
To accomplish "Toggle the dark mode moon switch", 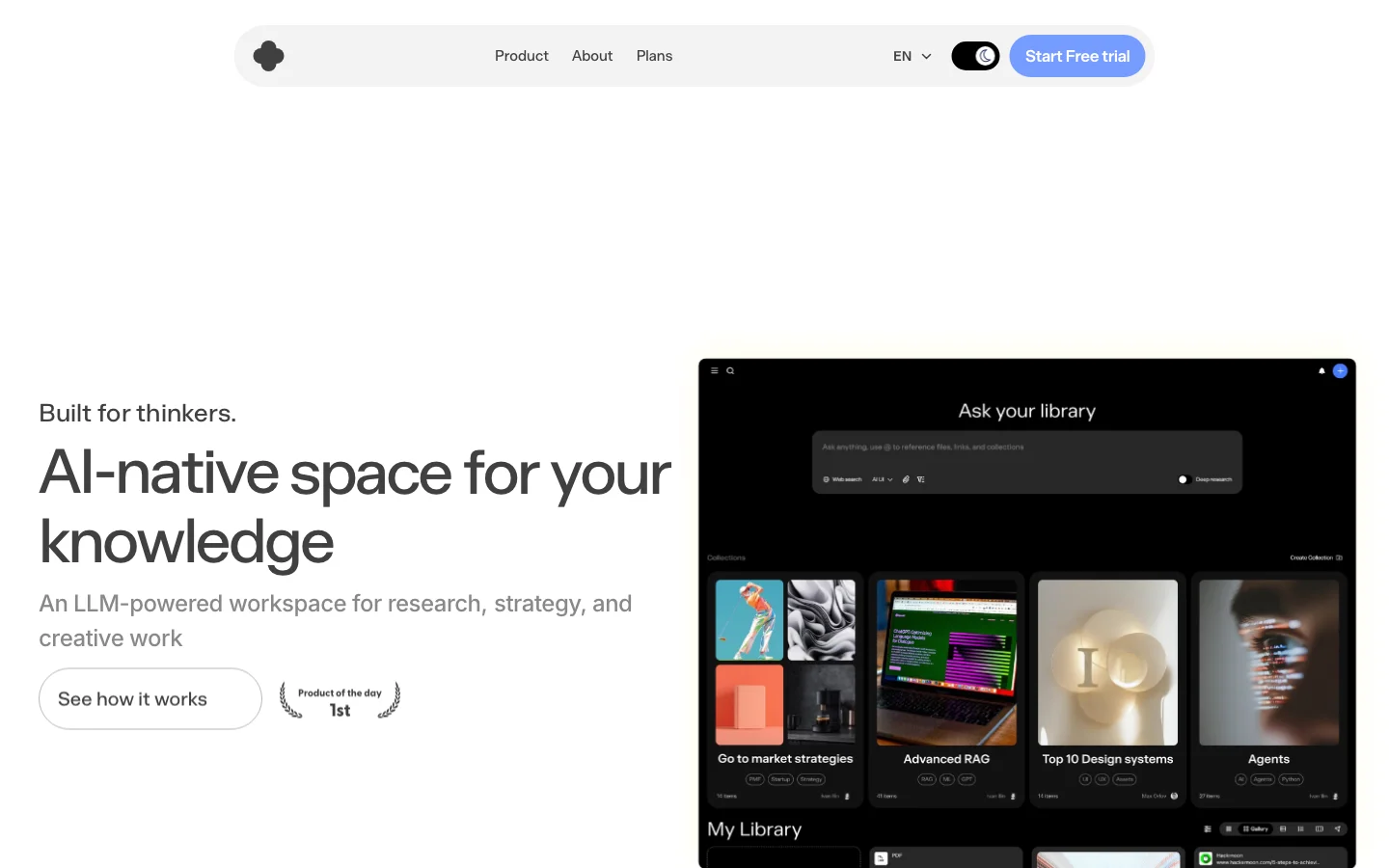I will [975, 56].
